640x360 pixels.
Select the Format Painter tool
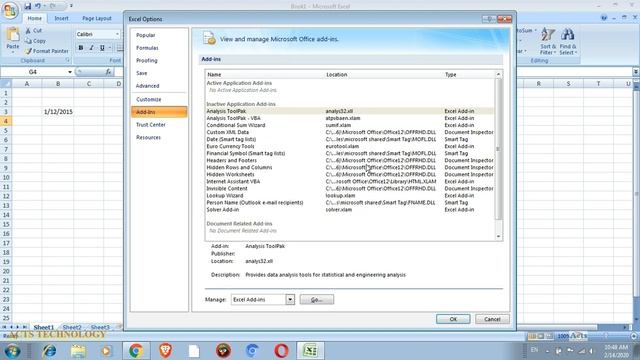click(x=47, y=51)
